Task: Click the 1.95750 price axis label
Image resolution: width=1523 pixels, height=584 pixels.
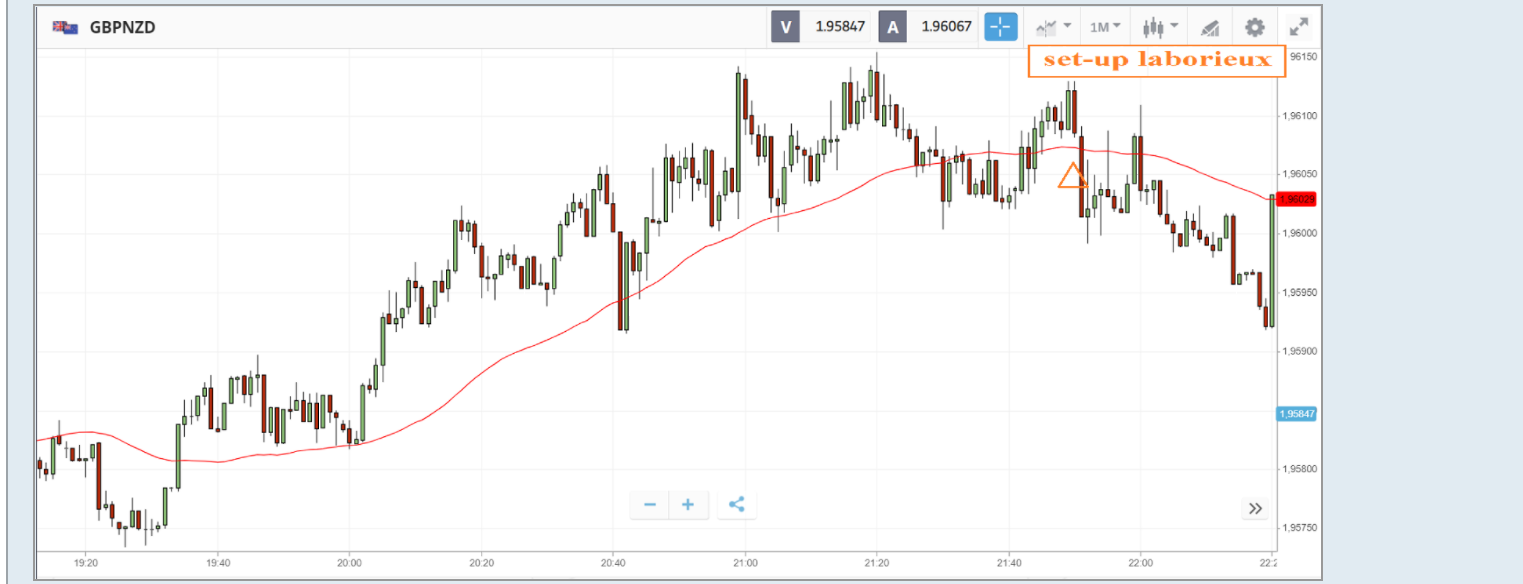Action: click(x=1301, y=528)
